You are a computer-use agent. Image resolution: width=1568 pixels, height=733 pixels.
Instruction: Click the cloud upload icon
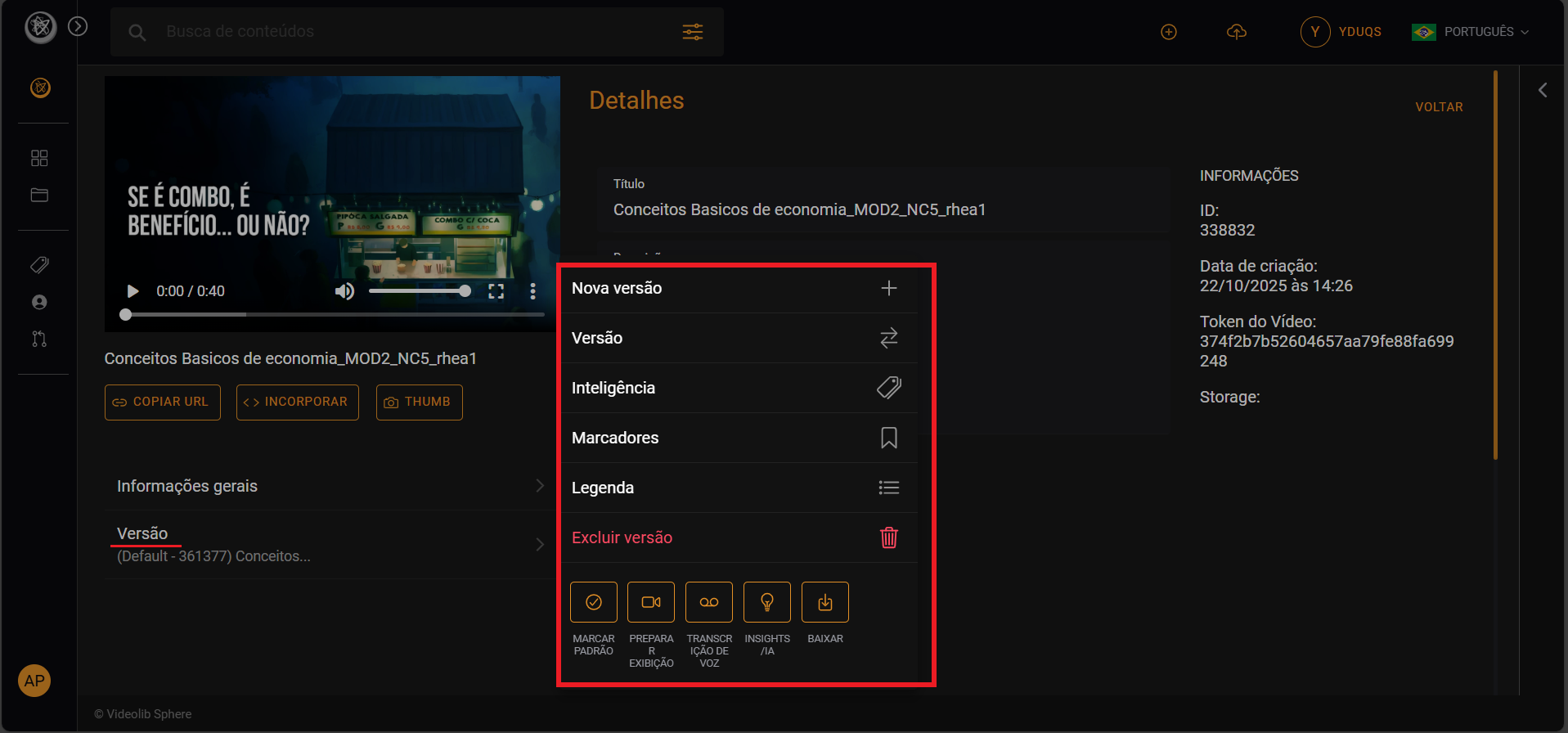[x=1237, y=32]
